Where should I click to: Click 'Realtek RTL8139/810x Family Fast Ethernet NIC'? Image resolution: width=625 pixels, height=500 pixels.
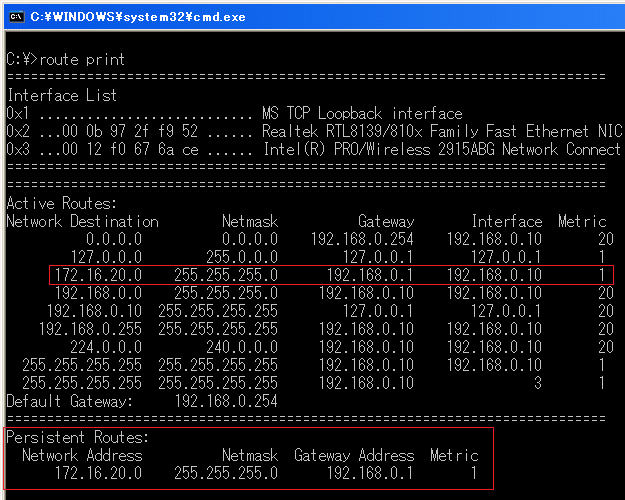pos(442,131)
